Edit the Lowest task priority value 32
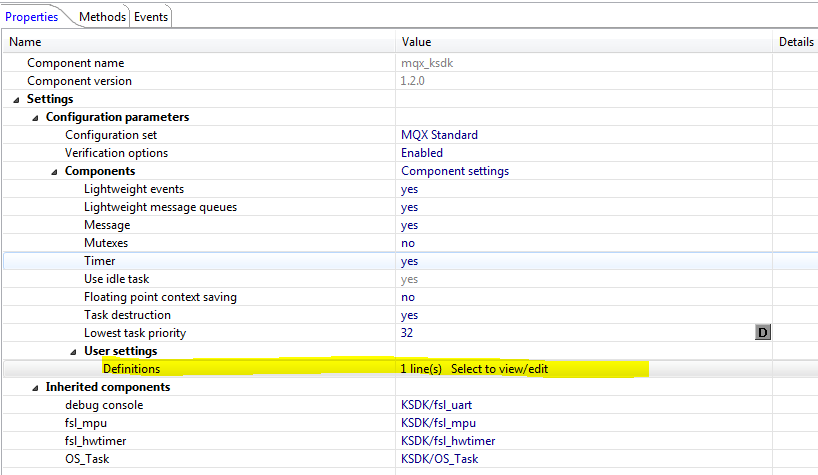 coord(407,333)
